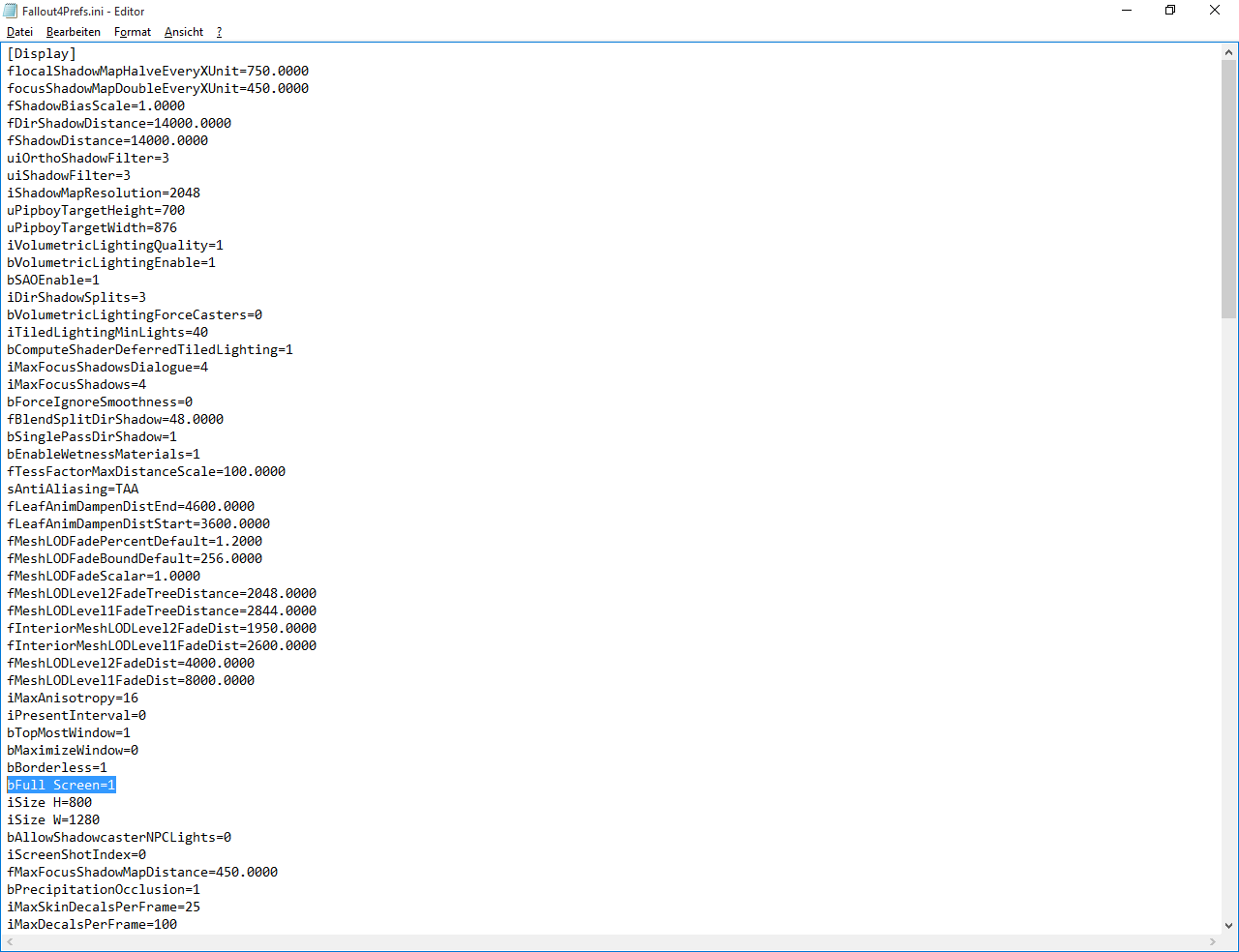Click line bAllowShadowcasterNPCLights=0
Image resolution: width=1239 pixels, height=952 pixels.
(119, 837)
